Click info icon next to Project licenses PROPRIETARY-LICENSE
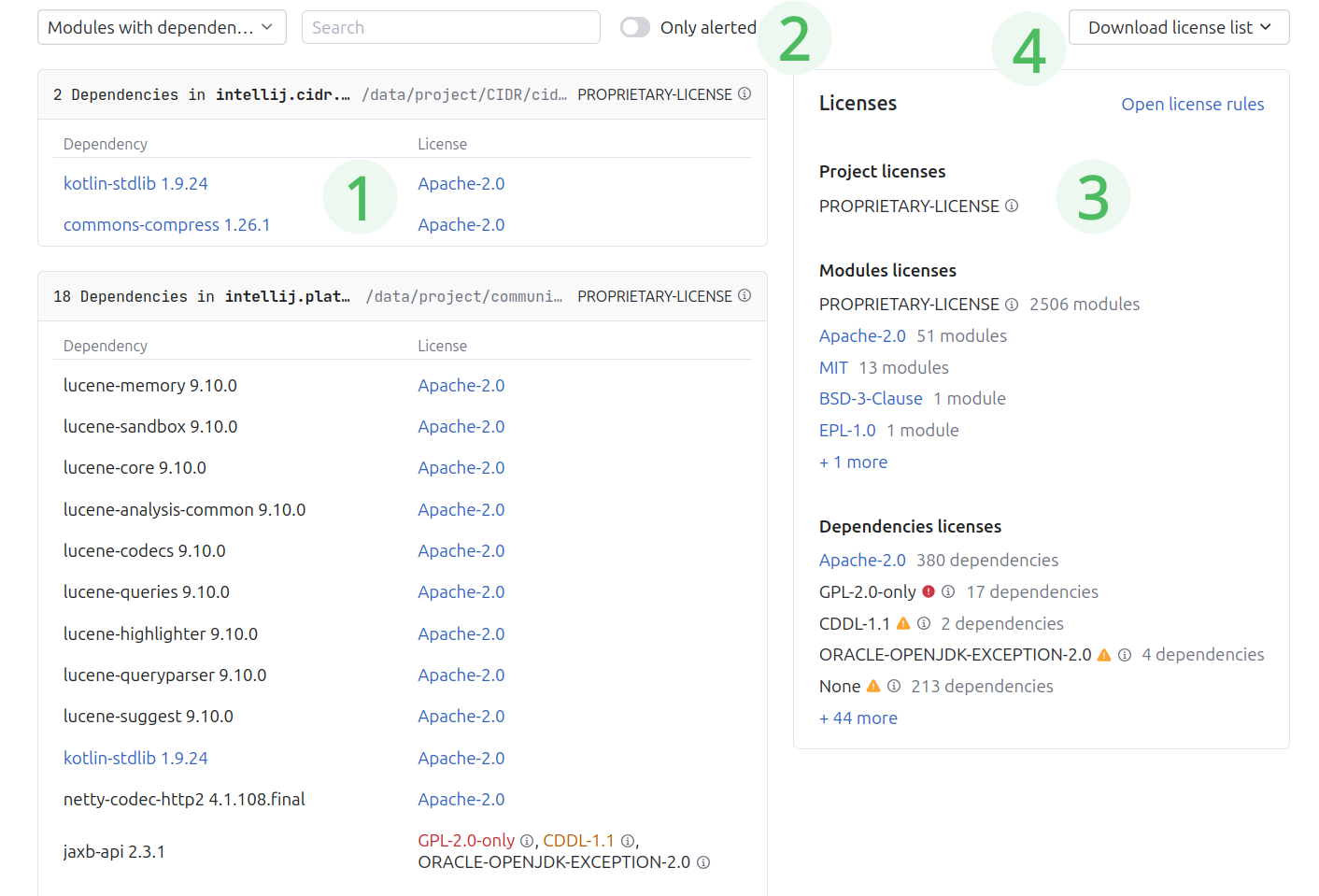Image resolution: width=1319 pixels, height=896 pixels. pyautogui.click(x=1012, y=206)
